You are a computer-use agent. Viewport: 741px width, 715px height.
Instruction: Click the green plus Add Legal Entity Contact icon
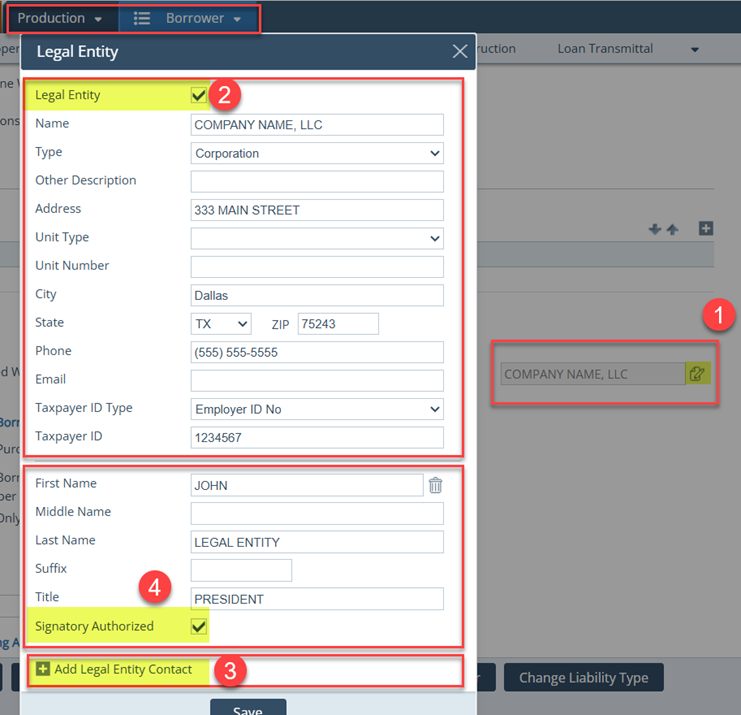click(43, 669)
